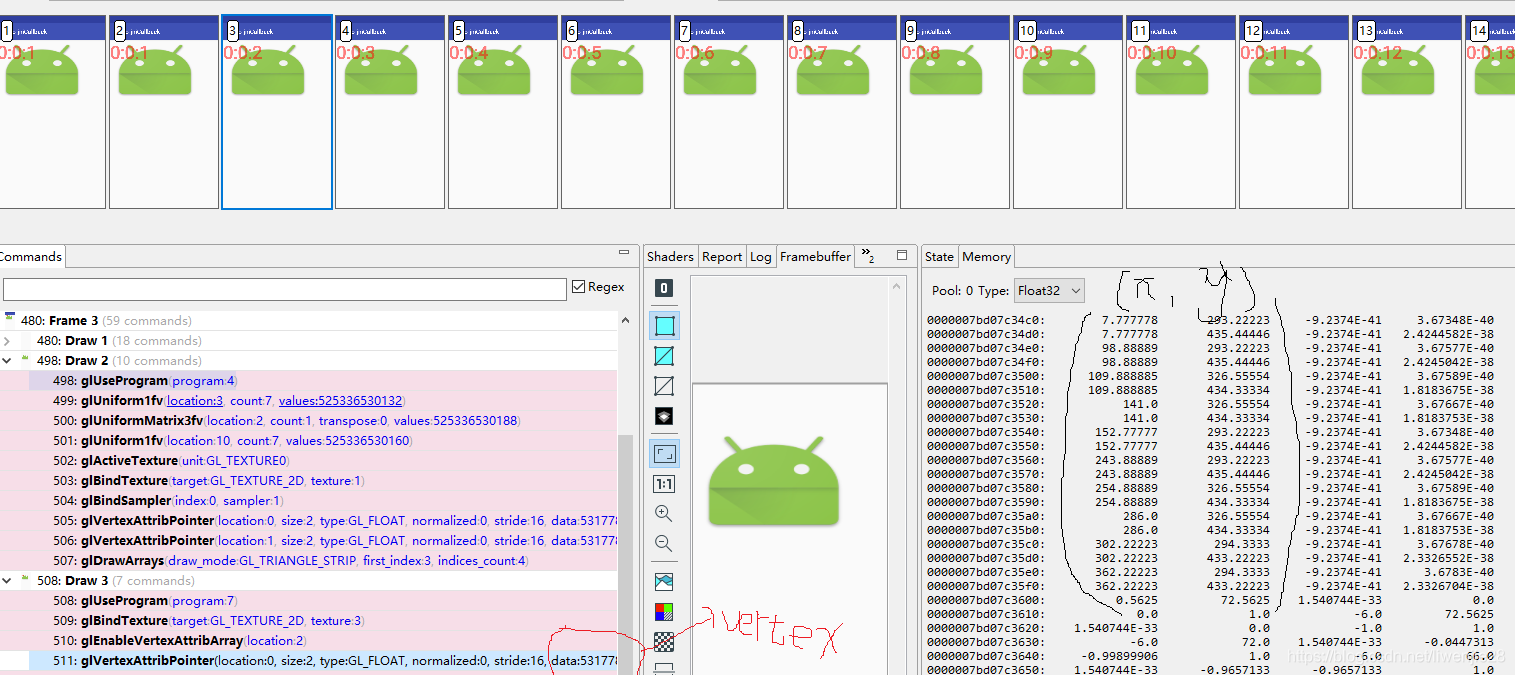Collapse the Draw 2 node

click(9, 361)
